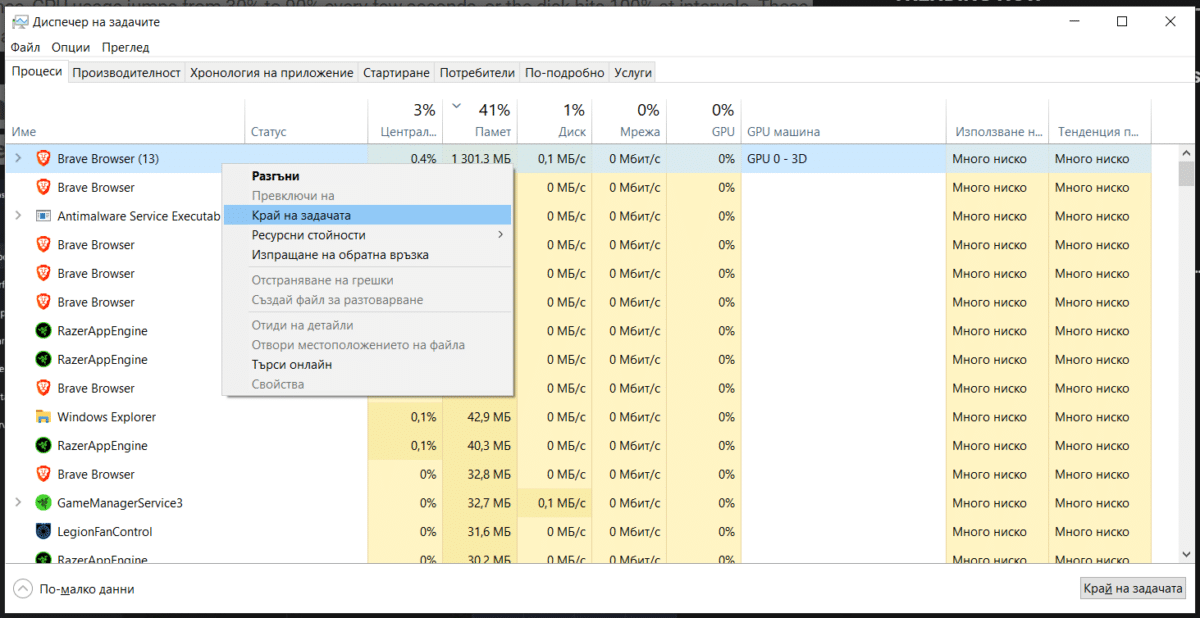Click Отстраняване на грешки menu entry
Viewport: 1200px width, 618px height.
(367, 281)
